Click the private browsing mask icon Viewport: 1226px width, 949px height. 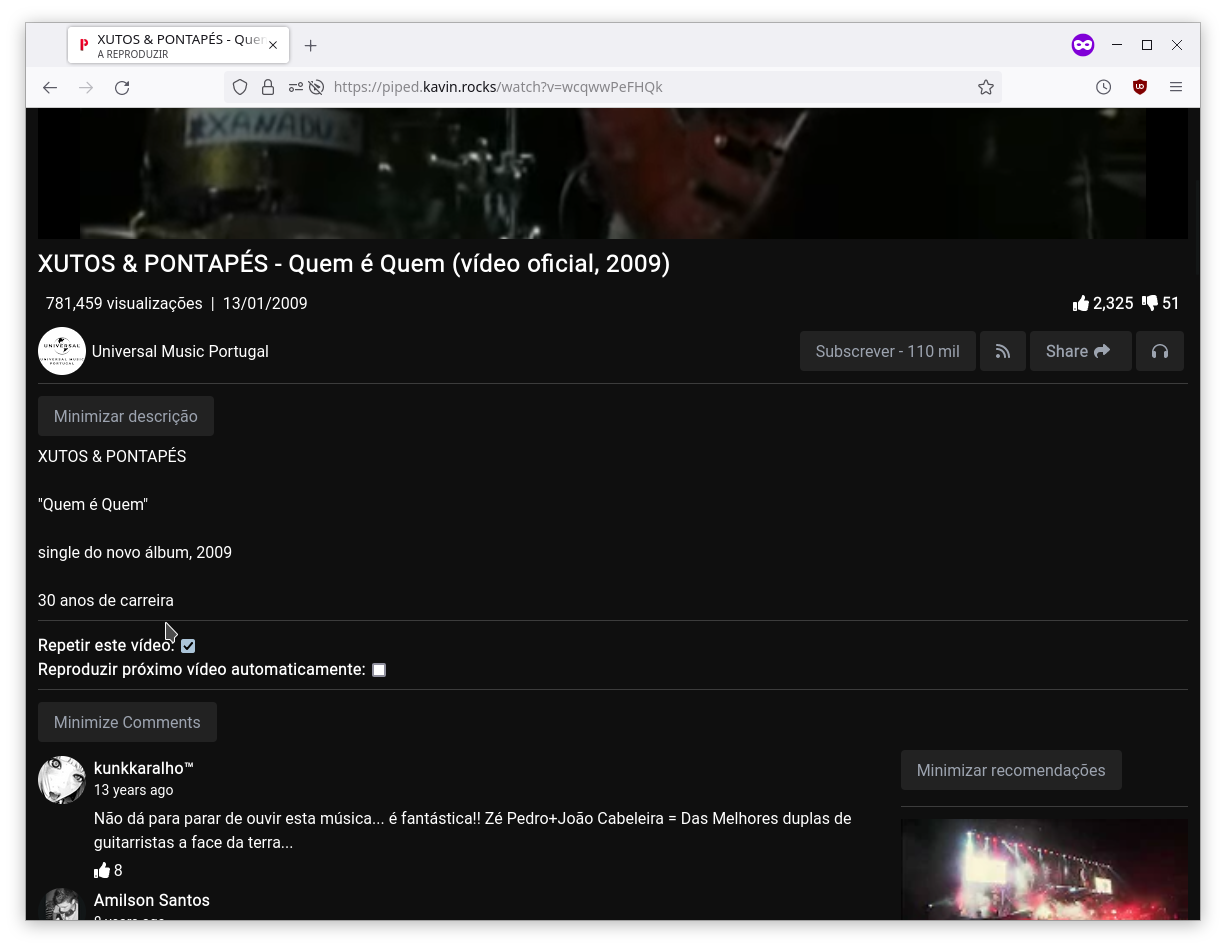(1083, 45)
